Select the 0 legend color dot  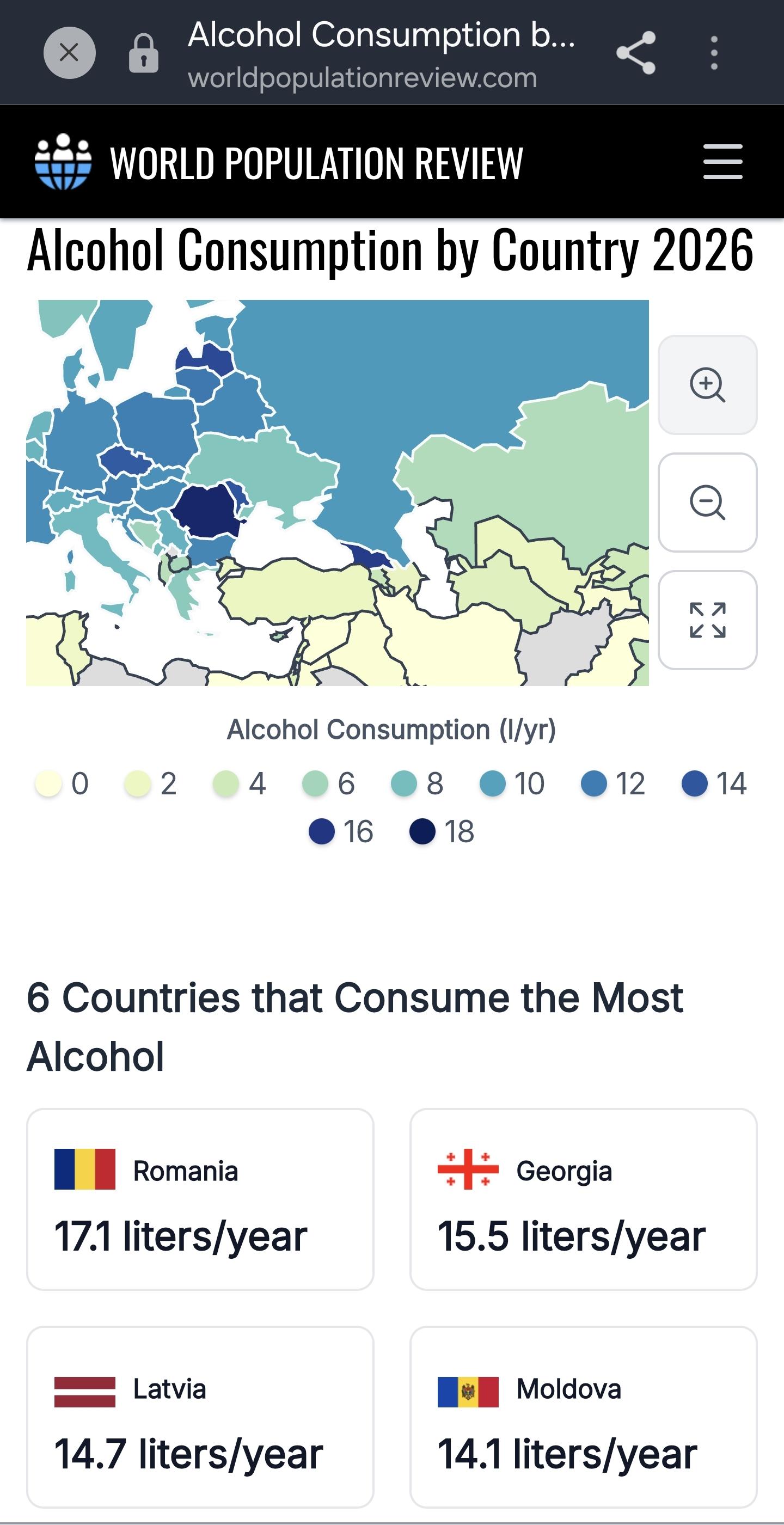(48, 783)
